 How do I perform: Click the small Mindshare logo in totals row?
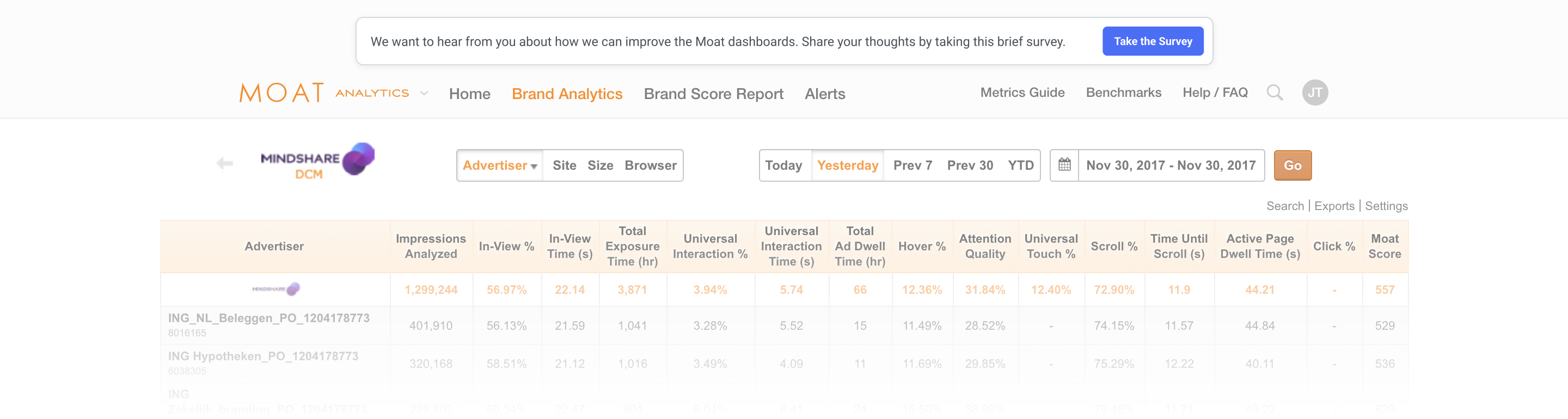coord(275,289)
